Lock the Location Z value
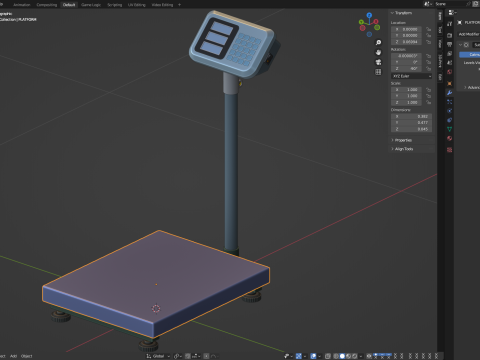The height and width of the screenshot is (360, 480). pyautogui.click(x=429, y=42)
